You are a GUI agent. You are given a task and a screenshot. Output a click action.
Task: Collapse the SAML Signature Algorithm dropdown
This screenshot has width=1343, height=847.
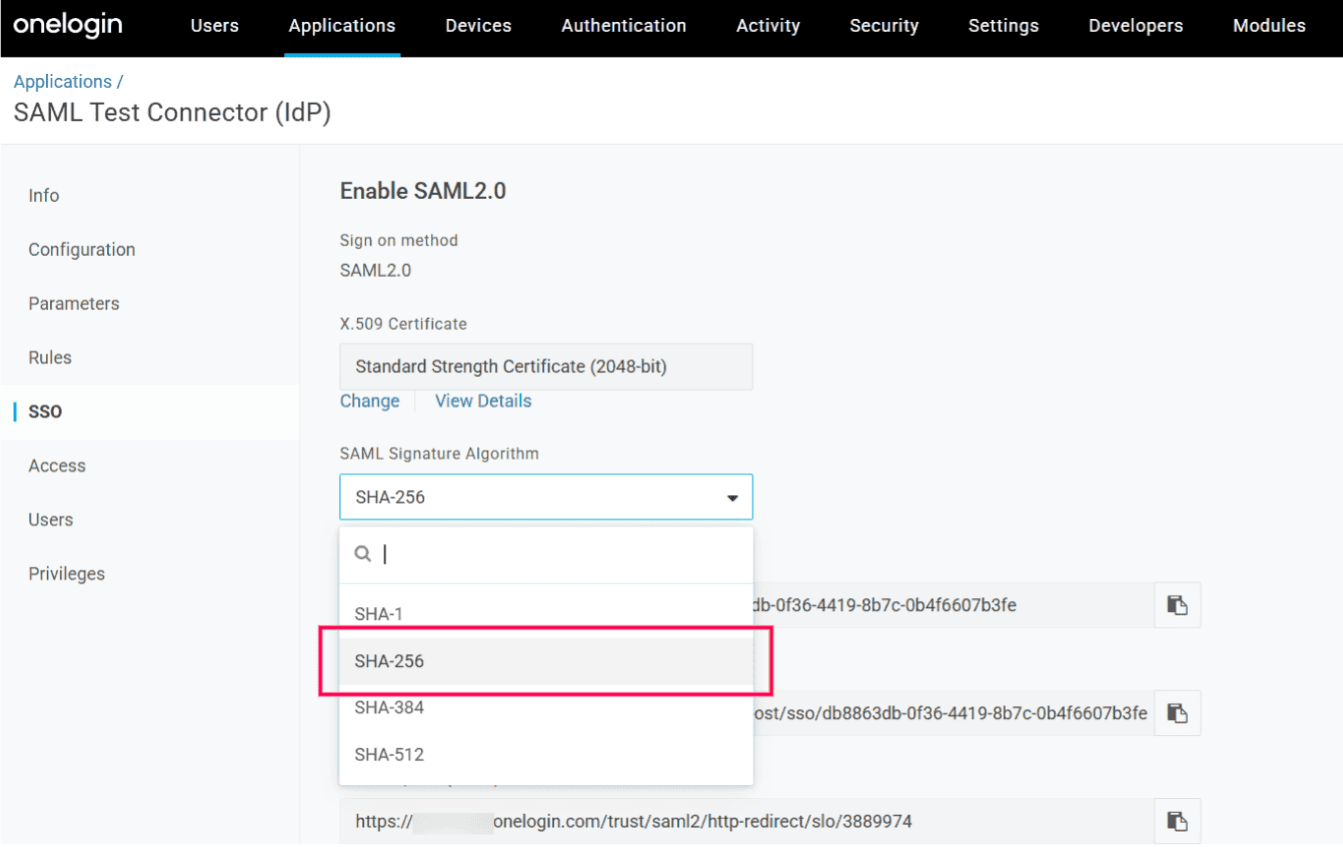point(546,497)
